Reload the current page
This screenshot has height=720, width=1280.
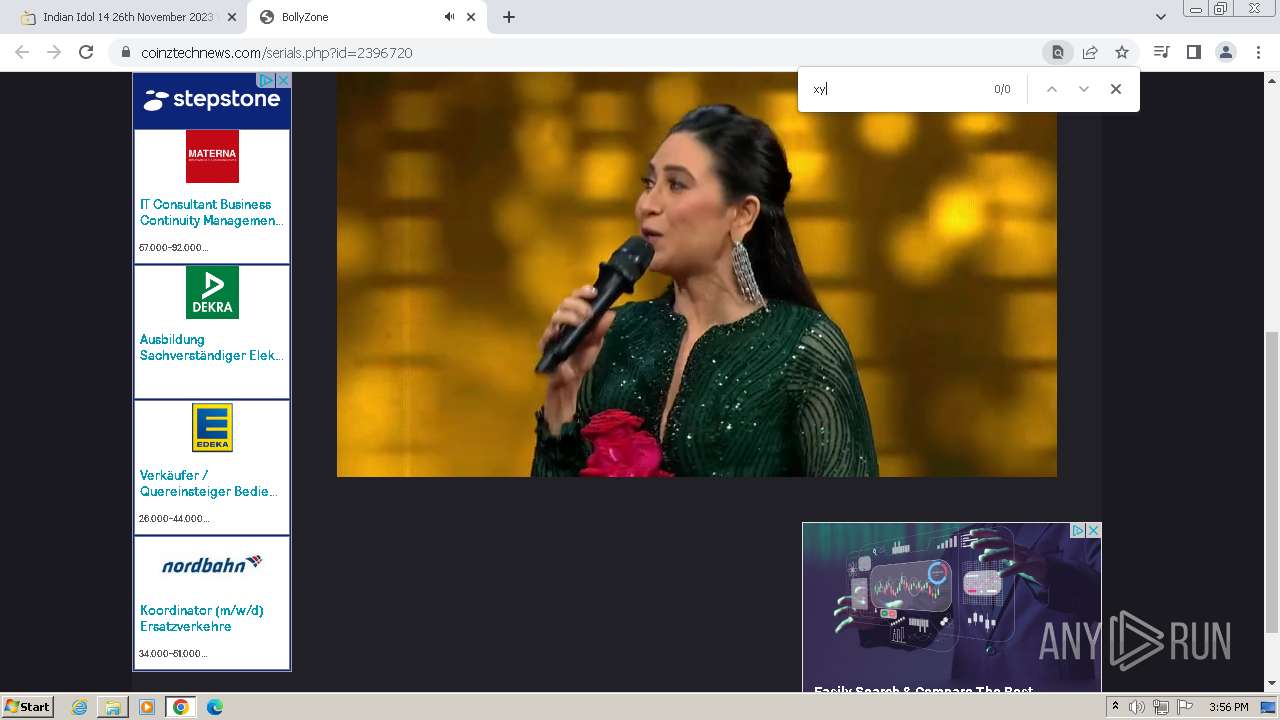coord(86,52)
